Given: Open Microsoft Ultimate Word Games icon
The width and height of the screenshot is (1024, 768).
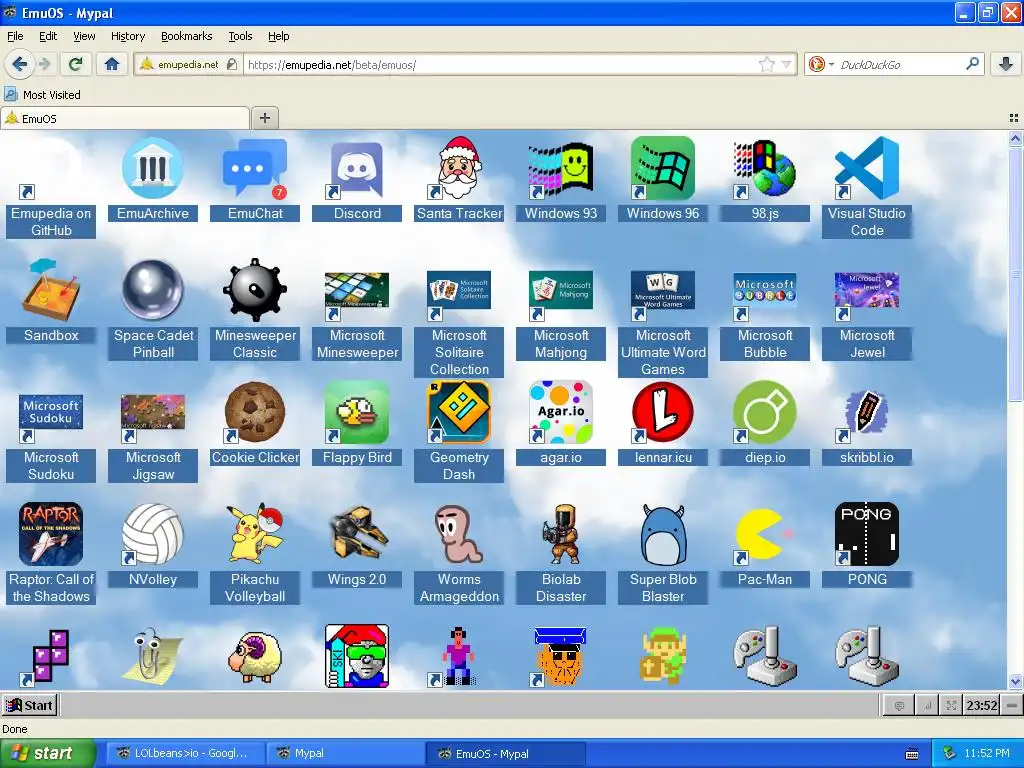Looking at the screenshot, I should pyautogui.click(x=663, y=296).
